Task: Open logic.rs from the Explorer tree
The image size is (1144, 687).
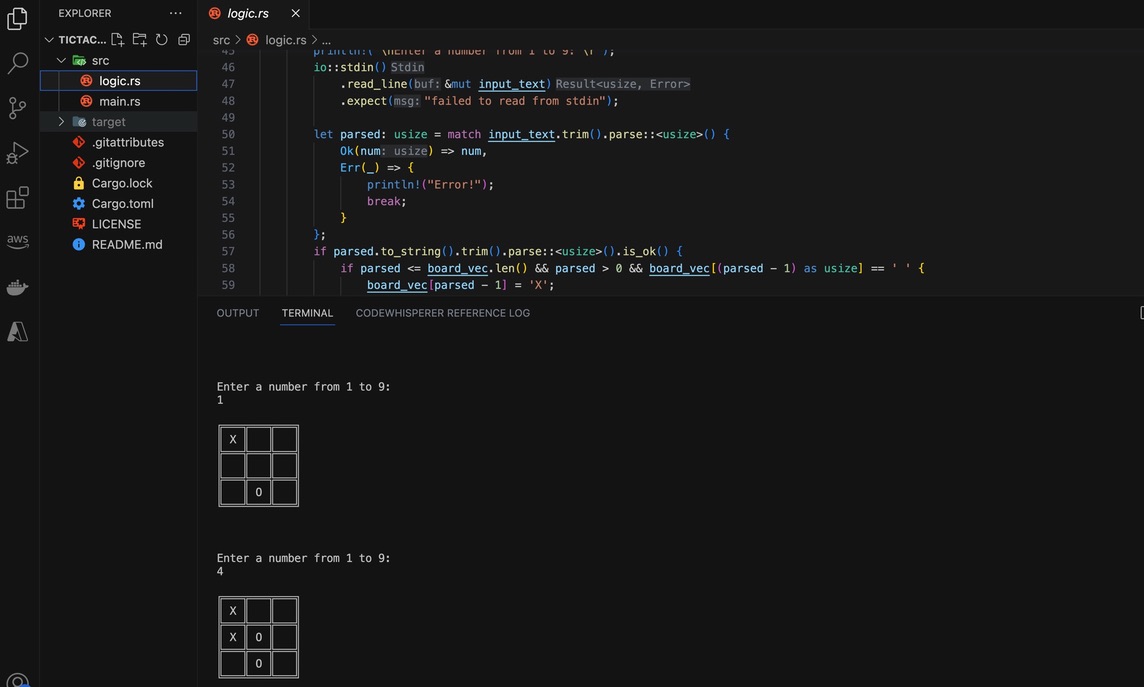Action: [x=118, y=81]
